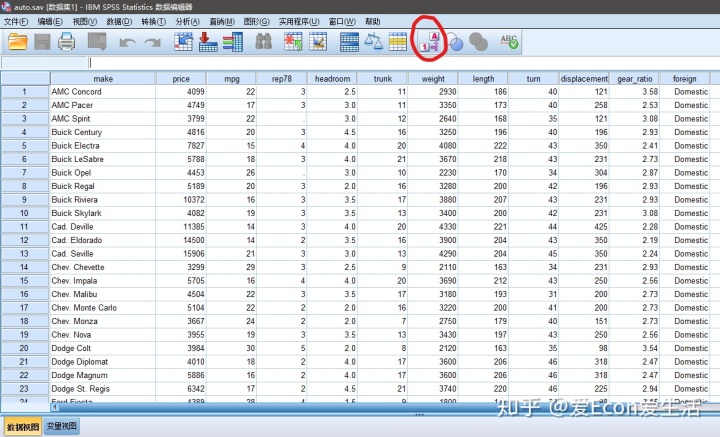Select the row header for case 23
This screenshot has height=437, width=720.
(25, 389)
